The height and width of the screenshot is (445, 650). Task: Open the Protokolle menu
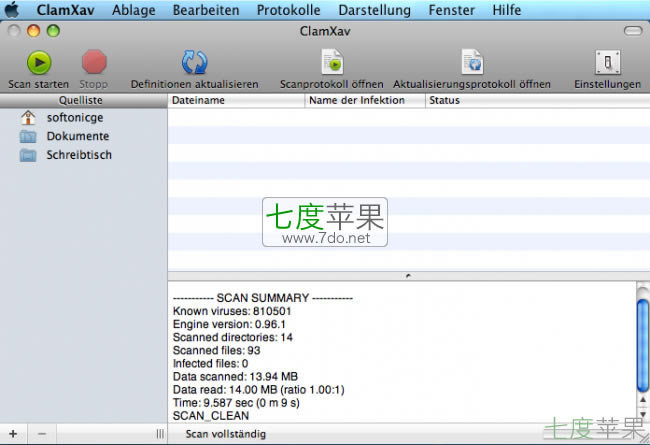[x=289, y=10]
